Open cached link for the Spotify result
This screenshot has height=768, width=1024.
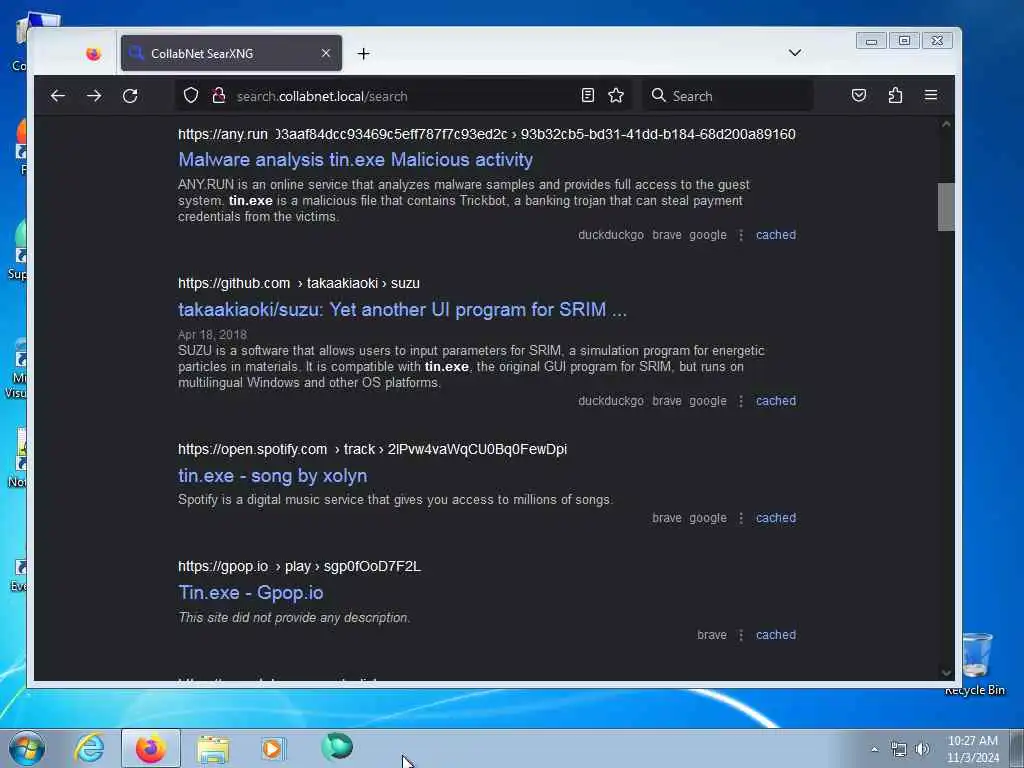tap(776, 518)
